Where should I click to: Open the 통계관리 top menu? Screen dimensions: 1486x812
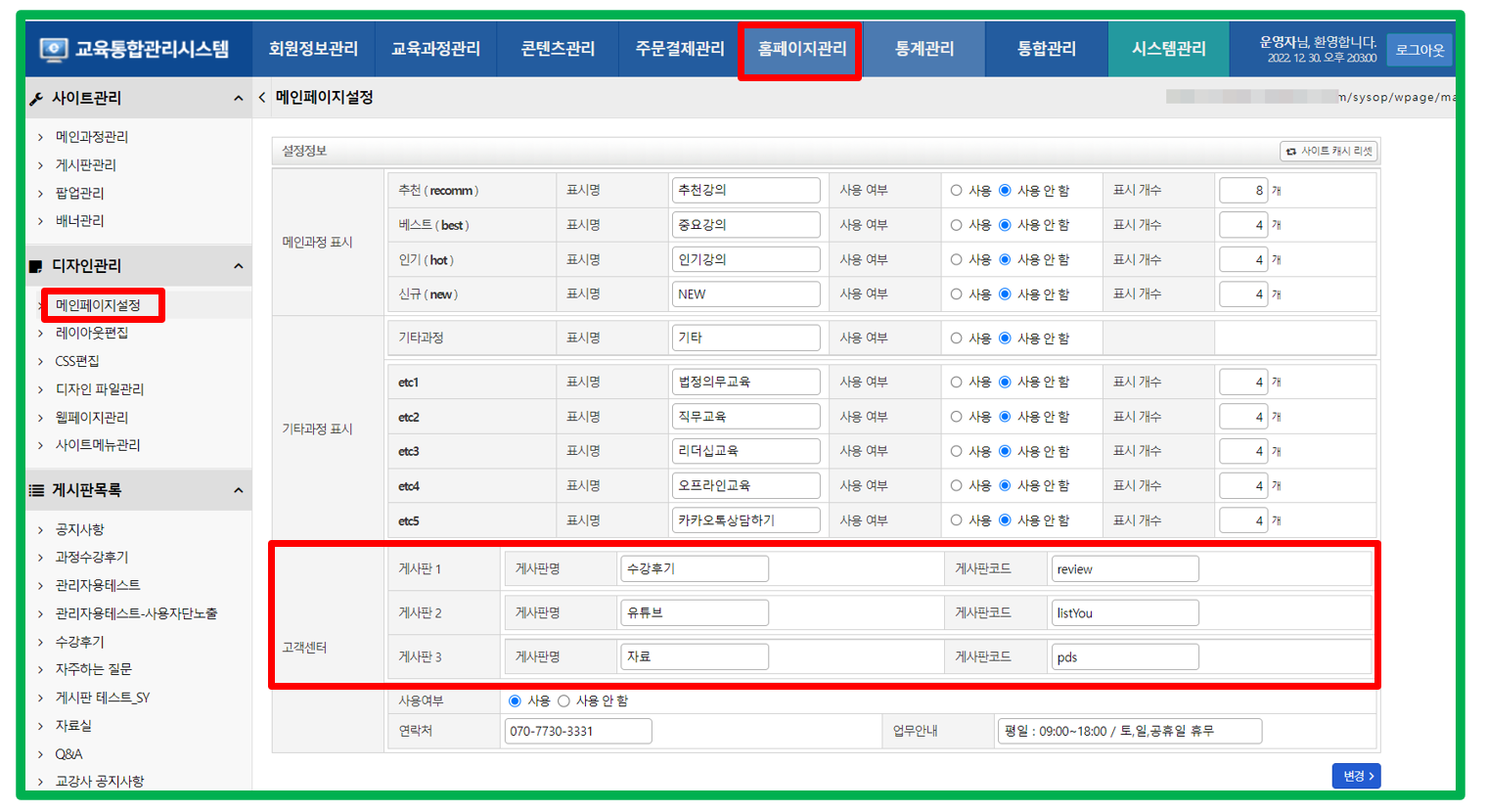[x=923, y=49]
